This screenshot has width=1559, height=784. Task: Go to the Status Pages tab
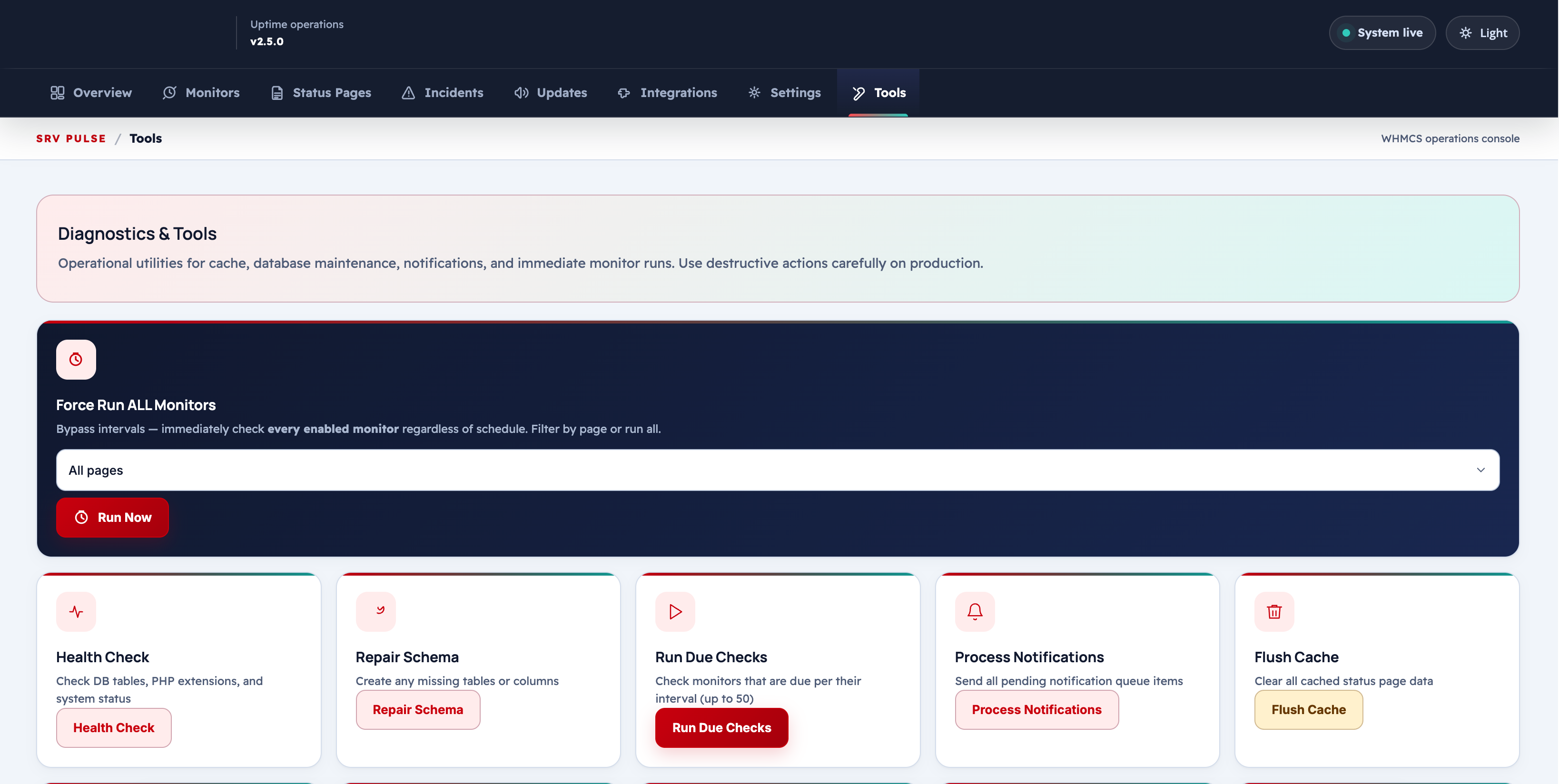pos(321,93)
